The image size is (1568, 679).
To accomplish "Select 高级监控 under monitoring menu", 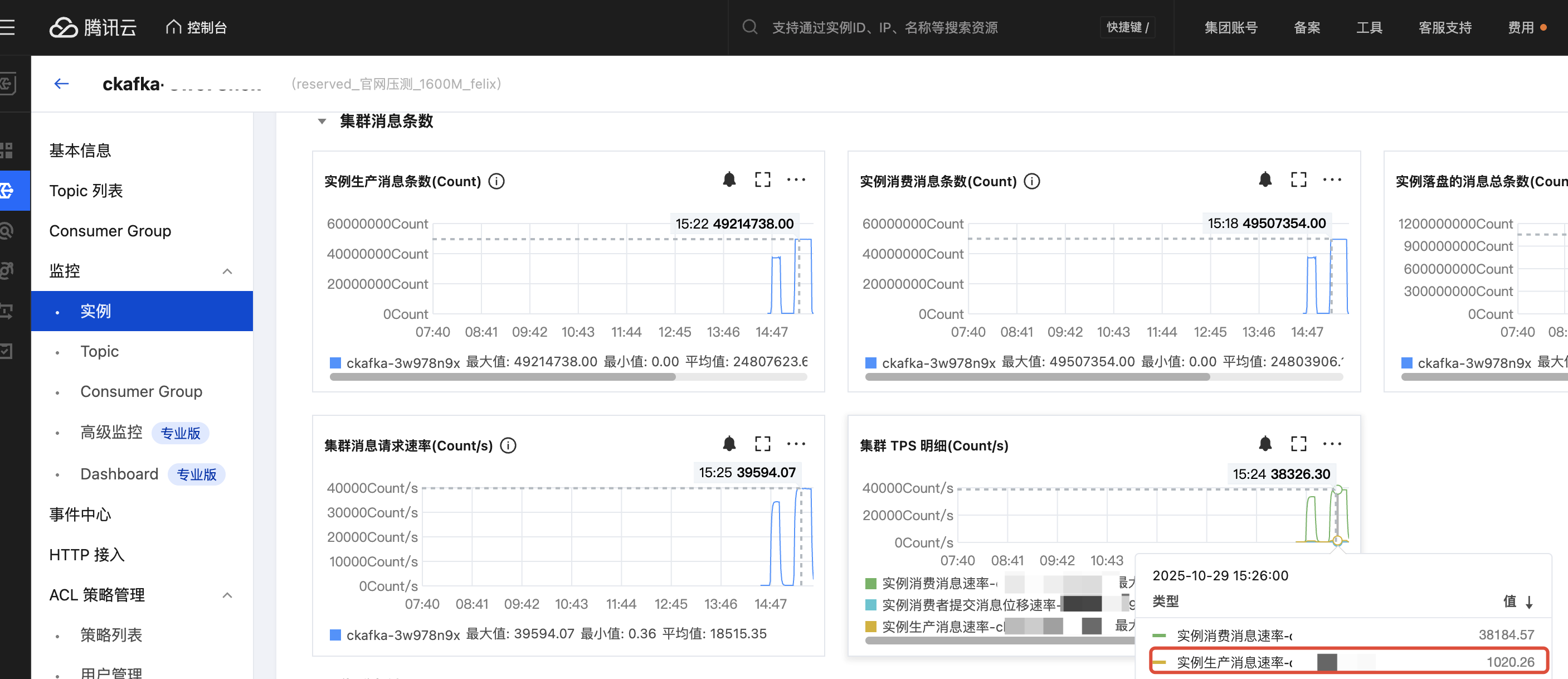I will point(111,433).
